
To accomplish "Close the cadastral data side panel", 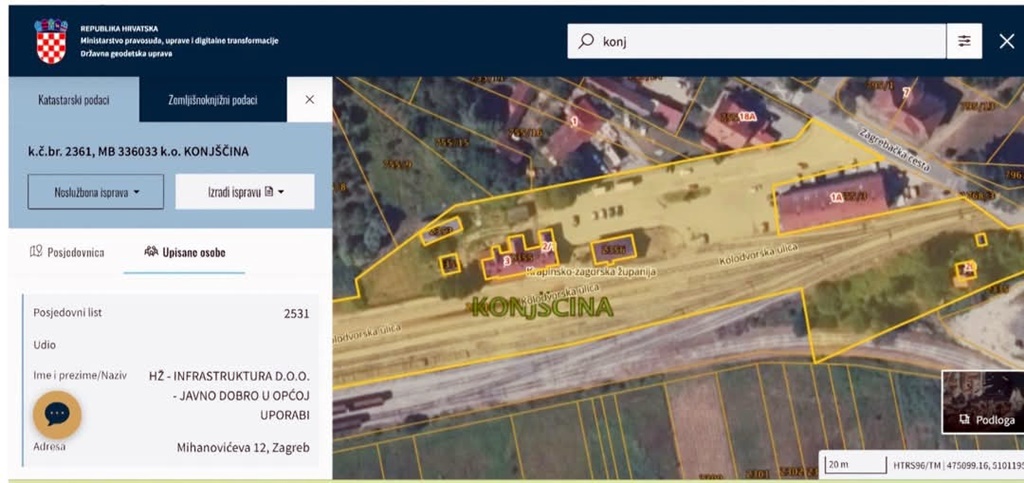I will (309, 100).
